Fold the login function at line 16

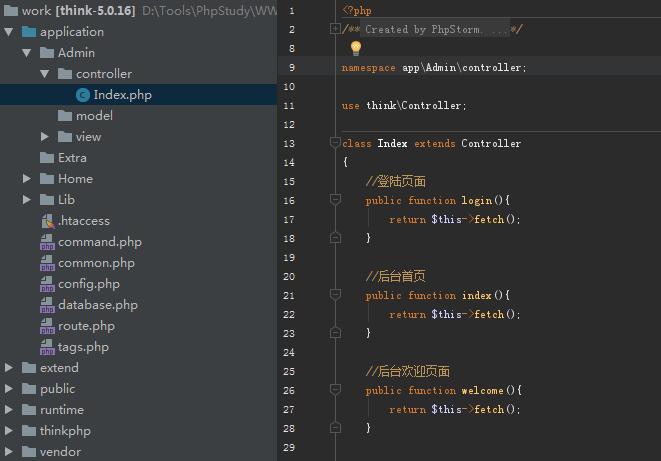pyautogui.click(x=335, y=200)
